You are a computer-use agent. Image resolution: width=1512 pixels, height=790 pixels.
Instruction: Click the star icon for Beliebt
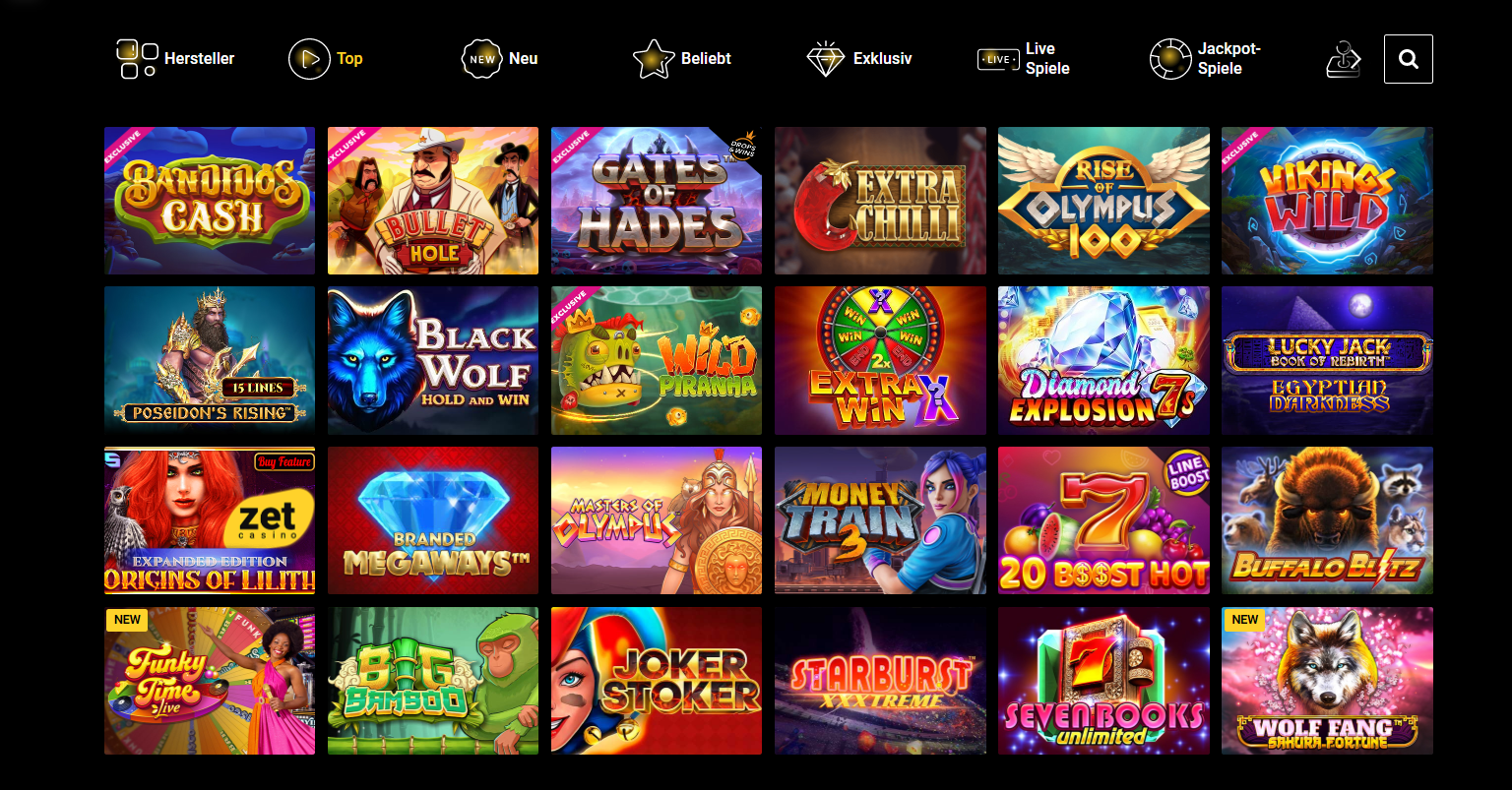653,59
